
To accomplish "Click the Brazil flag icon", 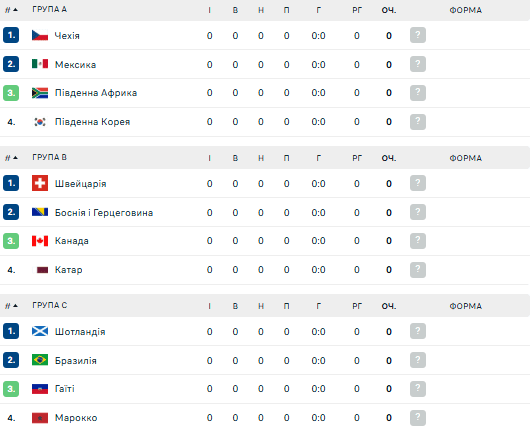I will 40,360.
